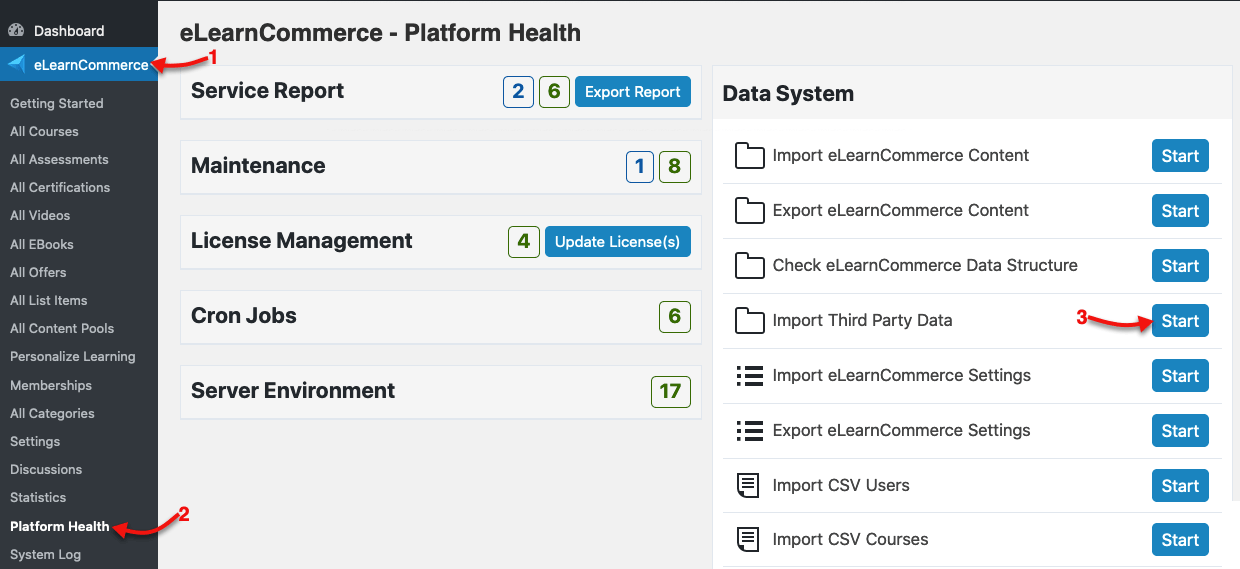Click the Update License(s) button

(618, 242)
